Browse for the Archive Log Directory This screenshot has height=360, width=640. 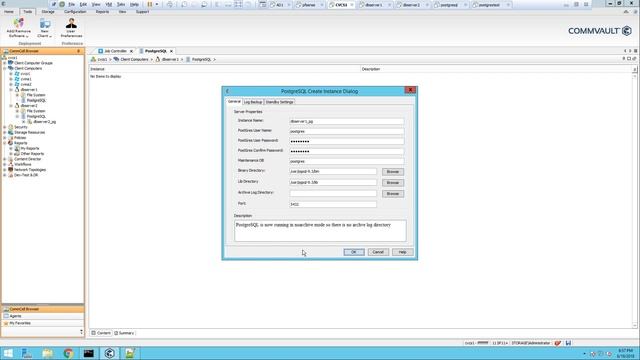393,193
